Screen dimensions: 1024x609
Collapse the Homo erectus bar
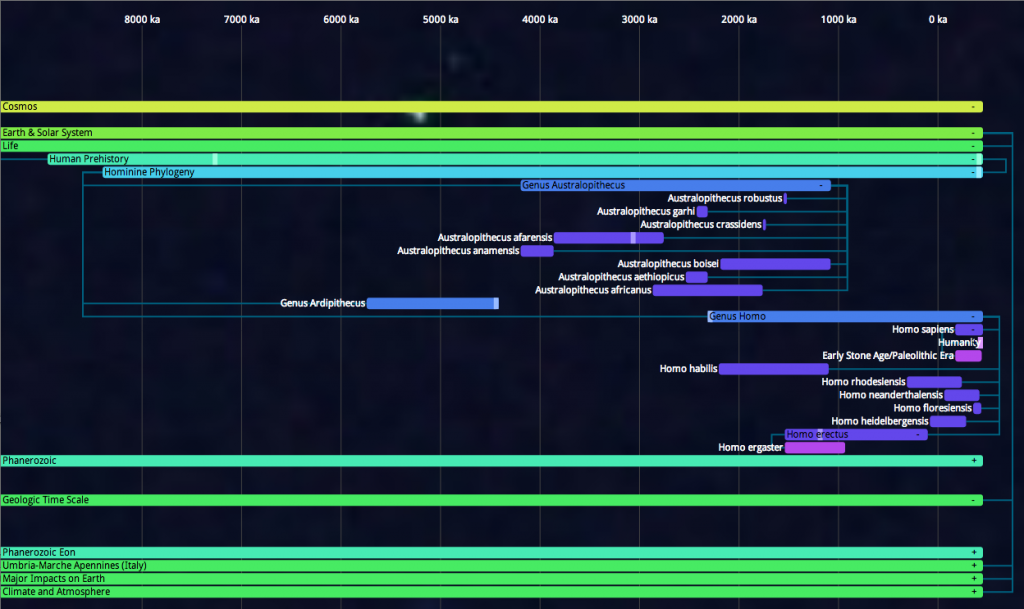click(918, 434)
